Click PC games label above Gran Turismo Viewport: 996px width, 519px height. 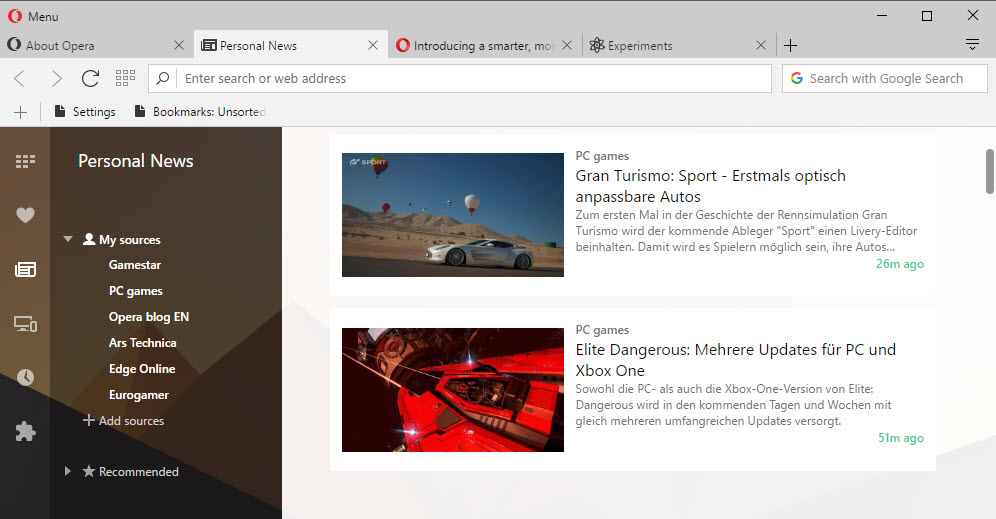click(602, 156)
